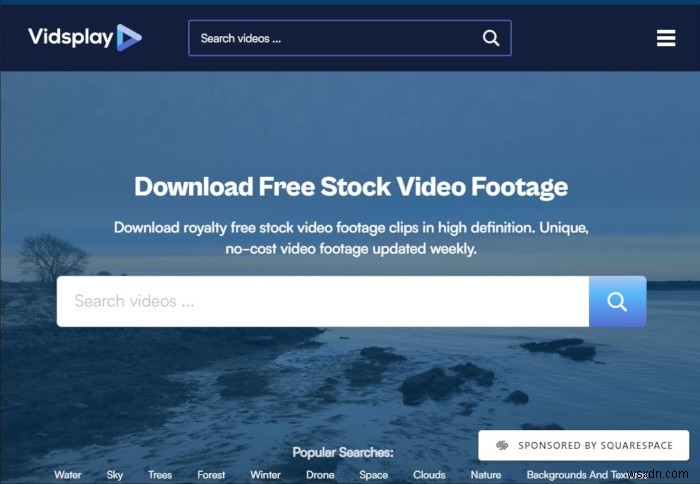Open the Drone popular search

pyautogui.click(x=320, y=475)
